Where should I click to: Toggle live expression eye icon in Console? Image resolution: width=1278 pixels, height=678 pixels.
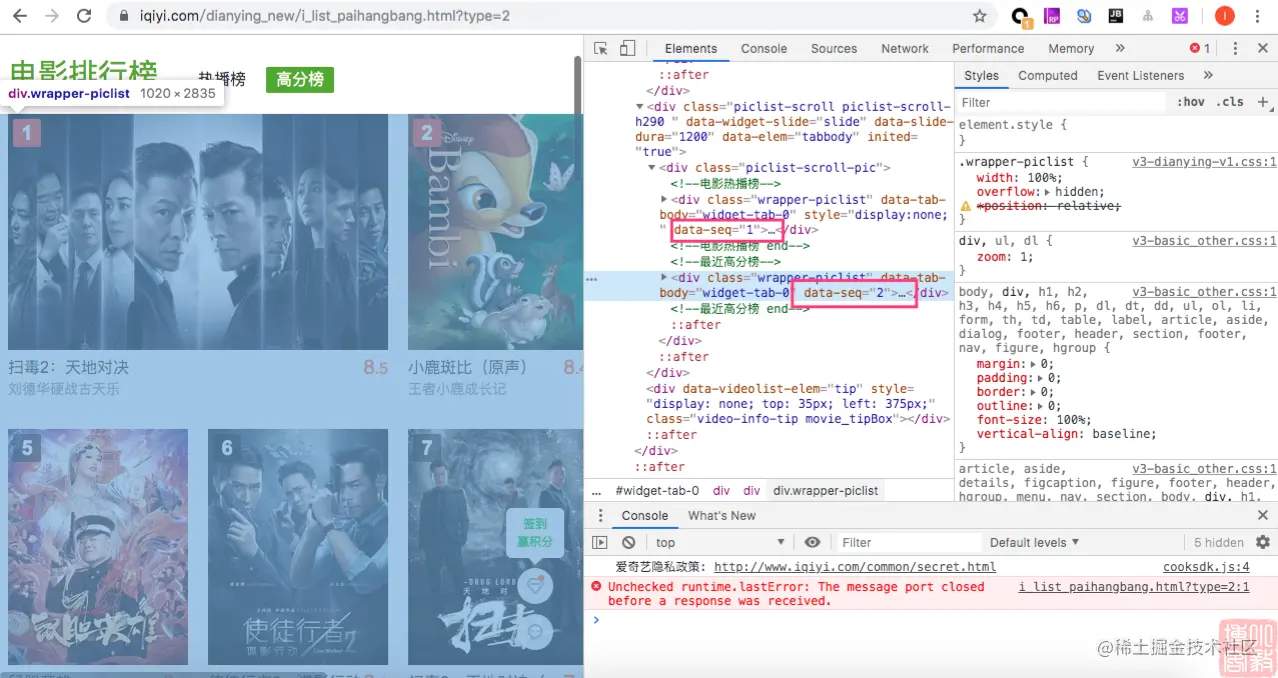coord(812,542)
